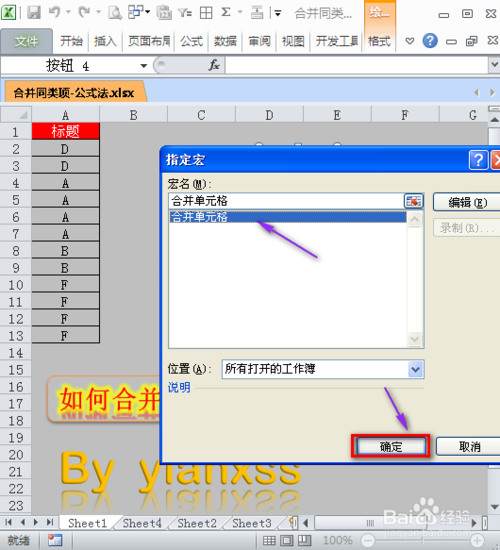The height and width of the screenshot is (550, 500).
Task: Click the borders grid icon in toolbar
Action: [x=206, y=13]
